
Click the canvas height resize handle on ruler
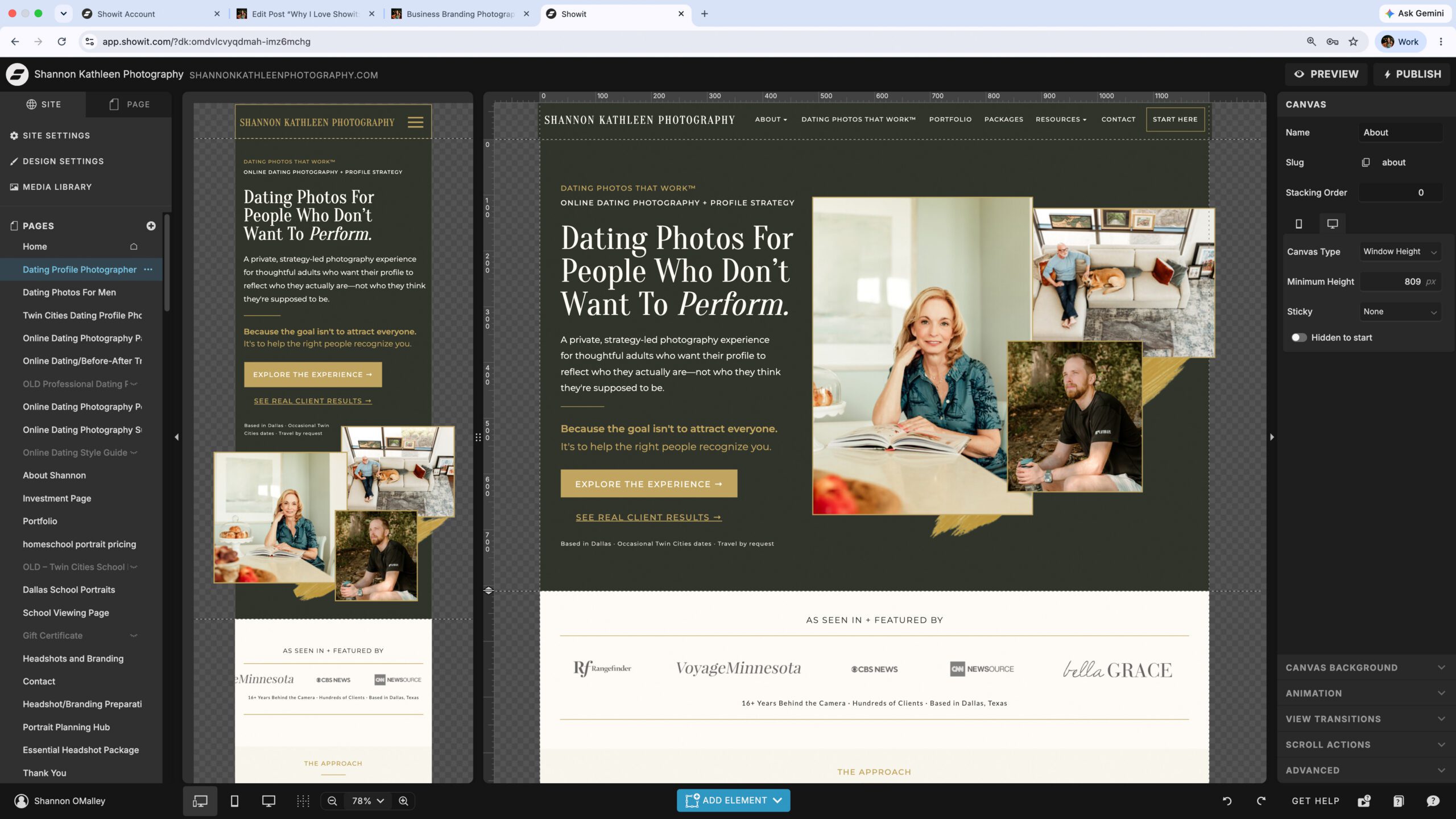488,590
